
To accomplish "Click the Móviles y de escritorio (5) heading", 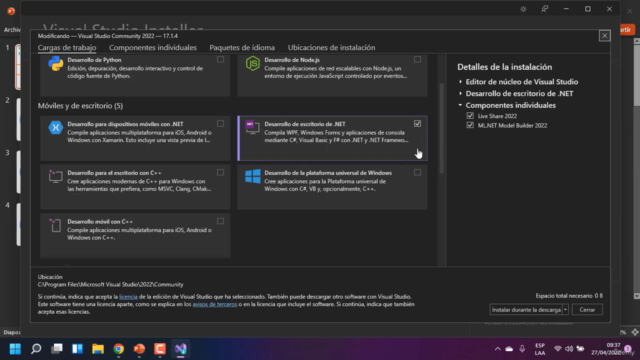I will 80,106.
